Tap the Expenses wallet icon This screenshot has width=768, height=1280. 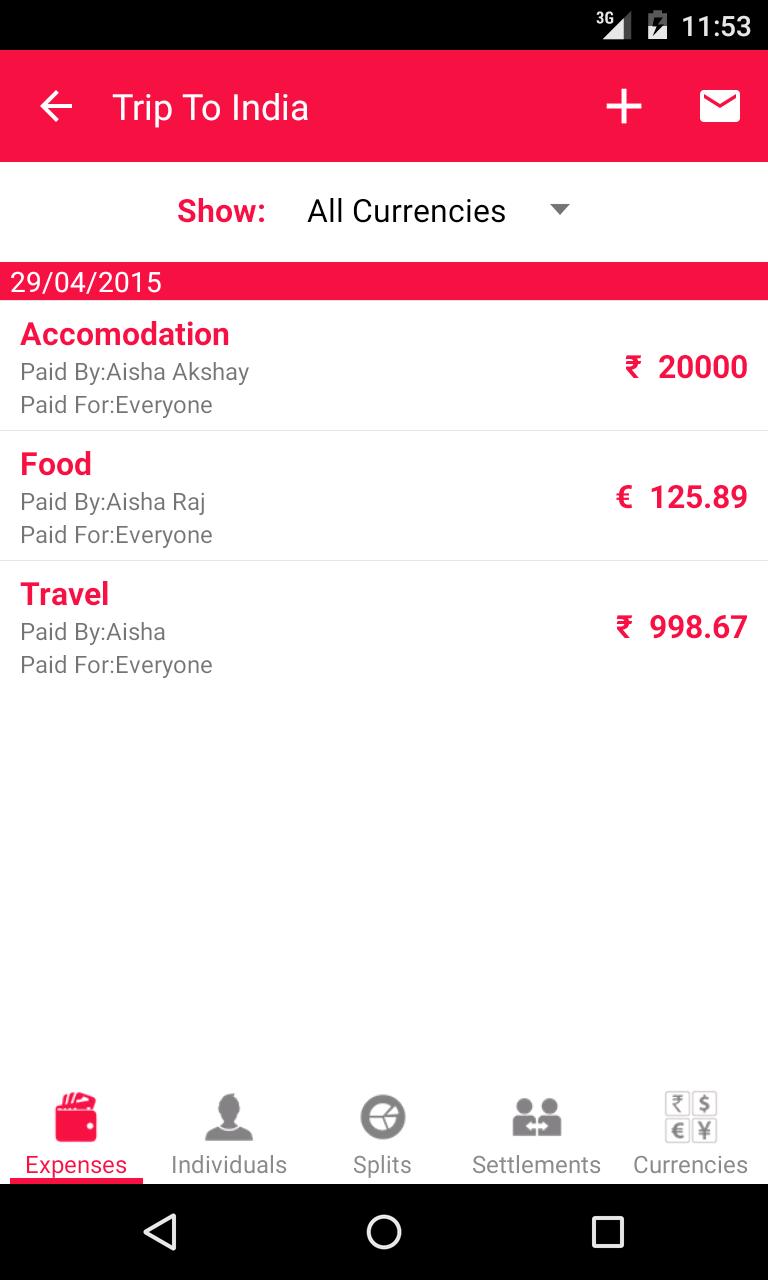click(x=76, y=1117)
